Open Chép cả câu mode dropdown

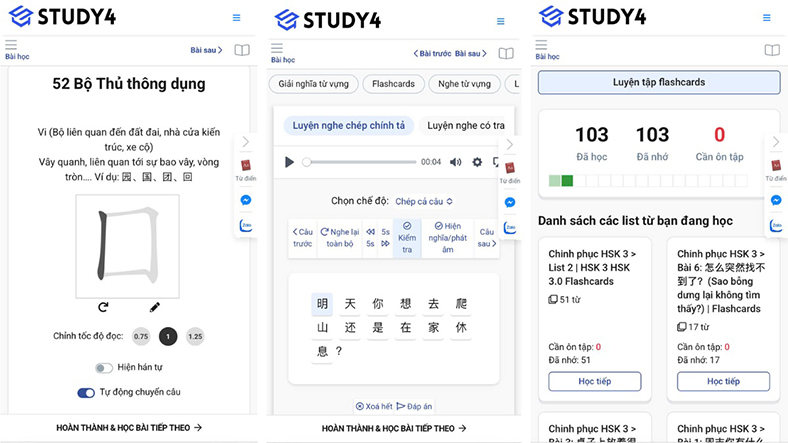[423, 201]
